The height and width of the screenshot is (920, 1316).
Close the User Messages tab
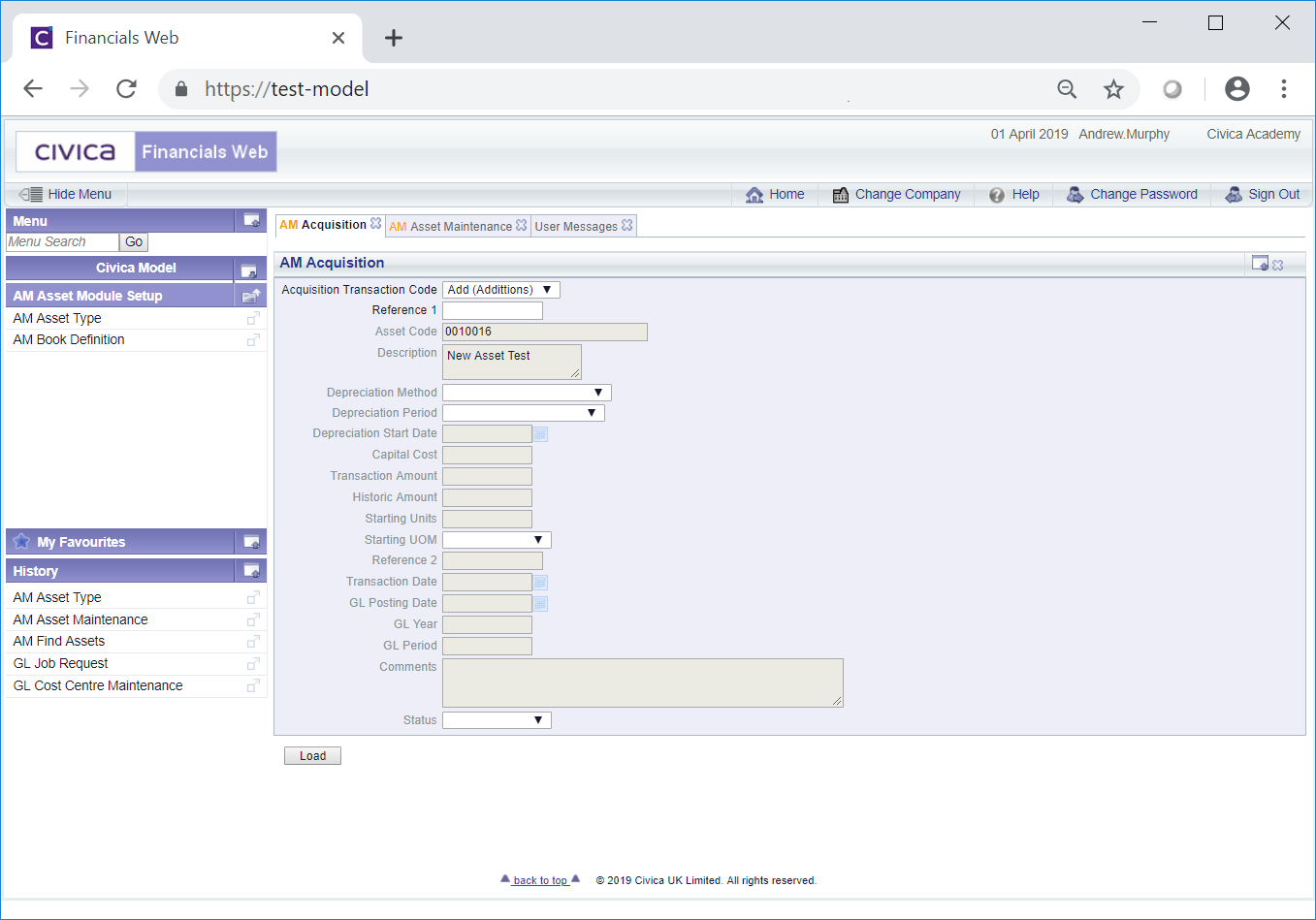click(x=626, y=225)
